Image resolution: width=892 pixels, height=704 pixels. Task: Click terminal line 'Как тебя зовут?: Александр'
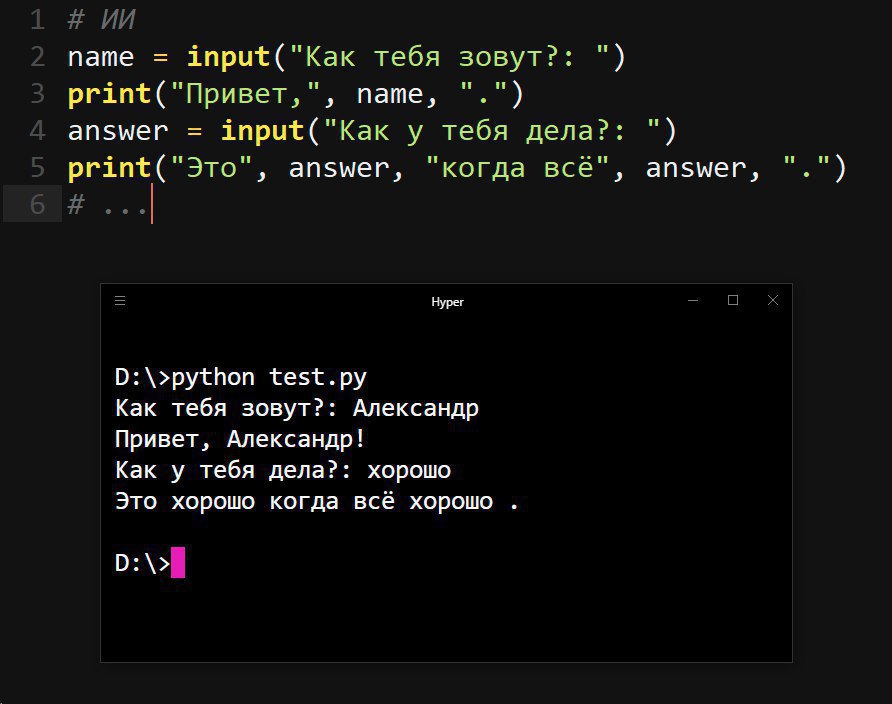(297, 409)
